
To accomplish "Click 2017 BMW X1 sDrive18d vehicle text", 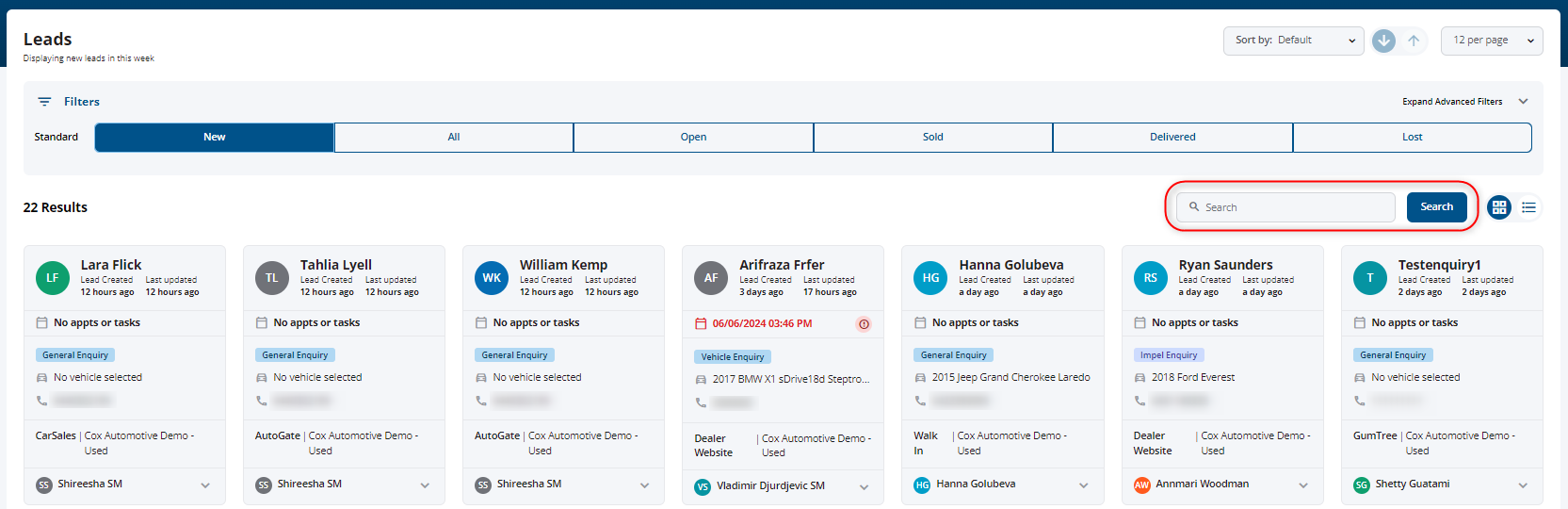I will click(791, 379).
